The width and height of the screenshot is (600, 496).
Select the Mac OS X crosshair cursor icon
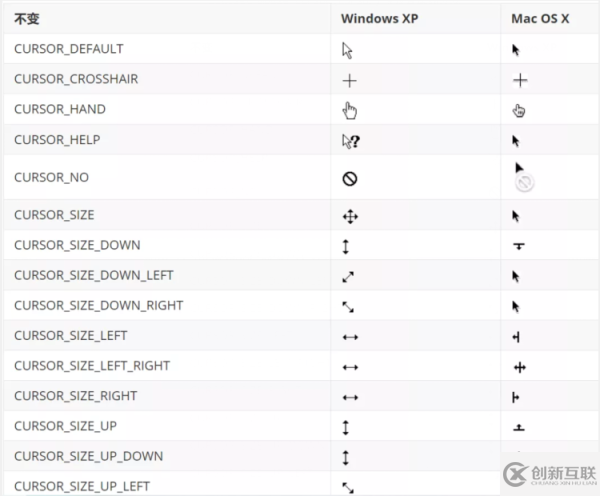click(520, 80)
